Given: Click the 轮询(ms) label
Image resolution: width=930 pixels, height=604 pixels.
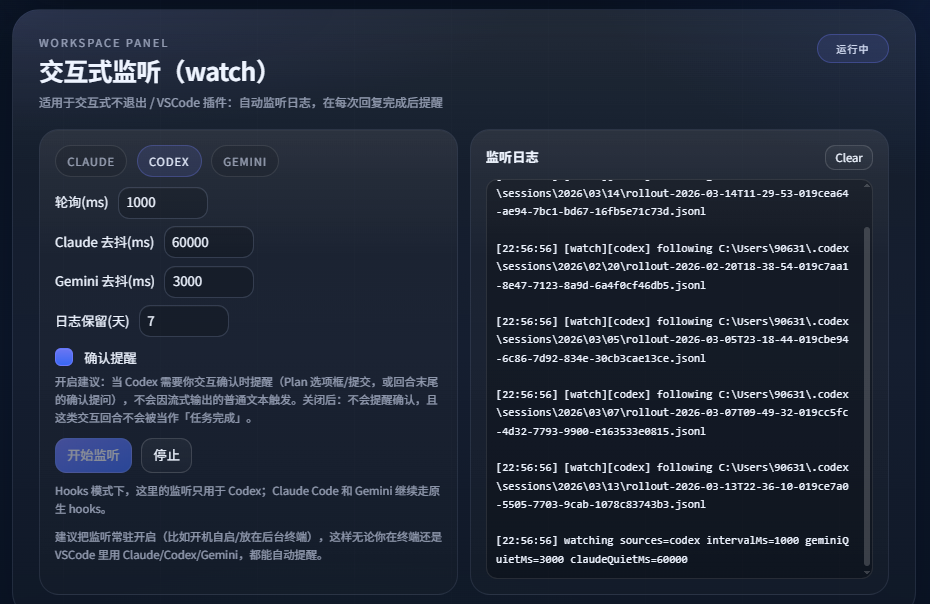Looking at the screenshot, I should point(81,203).
